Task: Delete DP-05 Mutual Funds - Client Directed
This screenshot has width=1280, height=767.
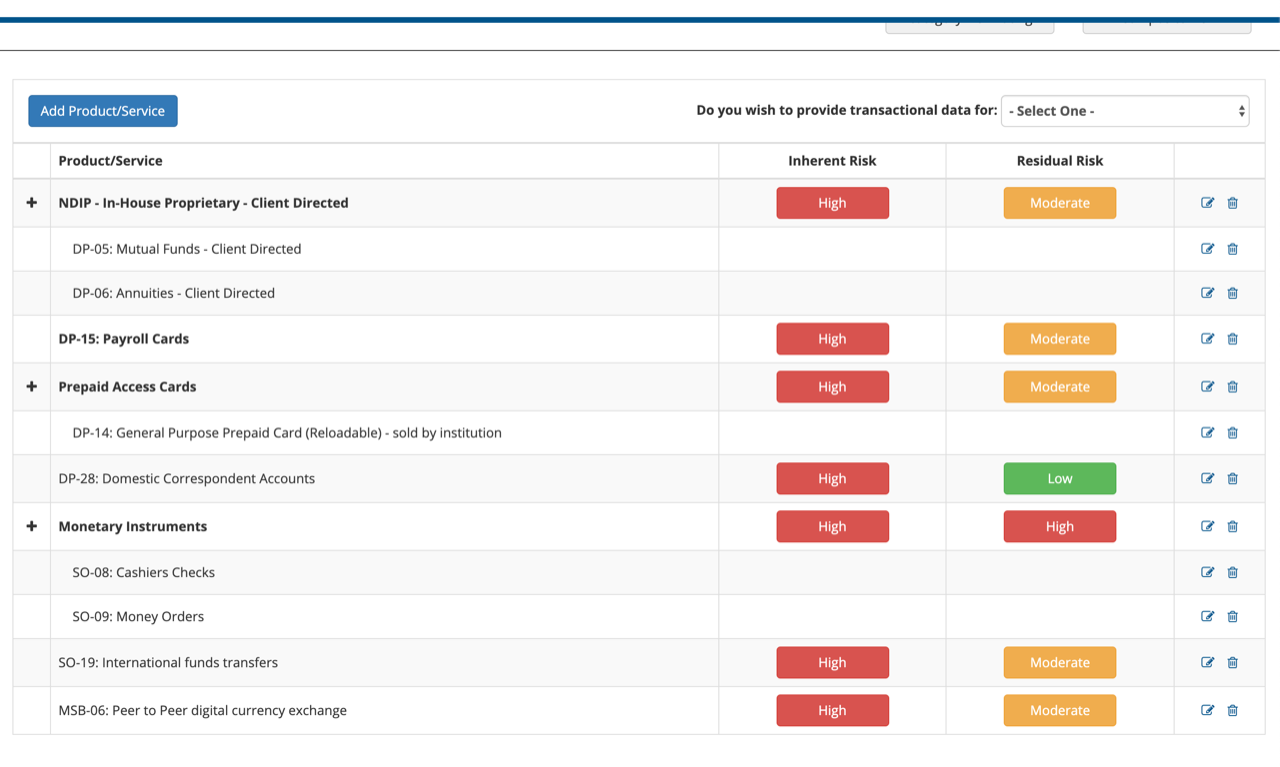Action: pyautogui.click(x=1232, y=248)
